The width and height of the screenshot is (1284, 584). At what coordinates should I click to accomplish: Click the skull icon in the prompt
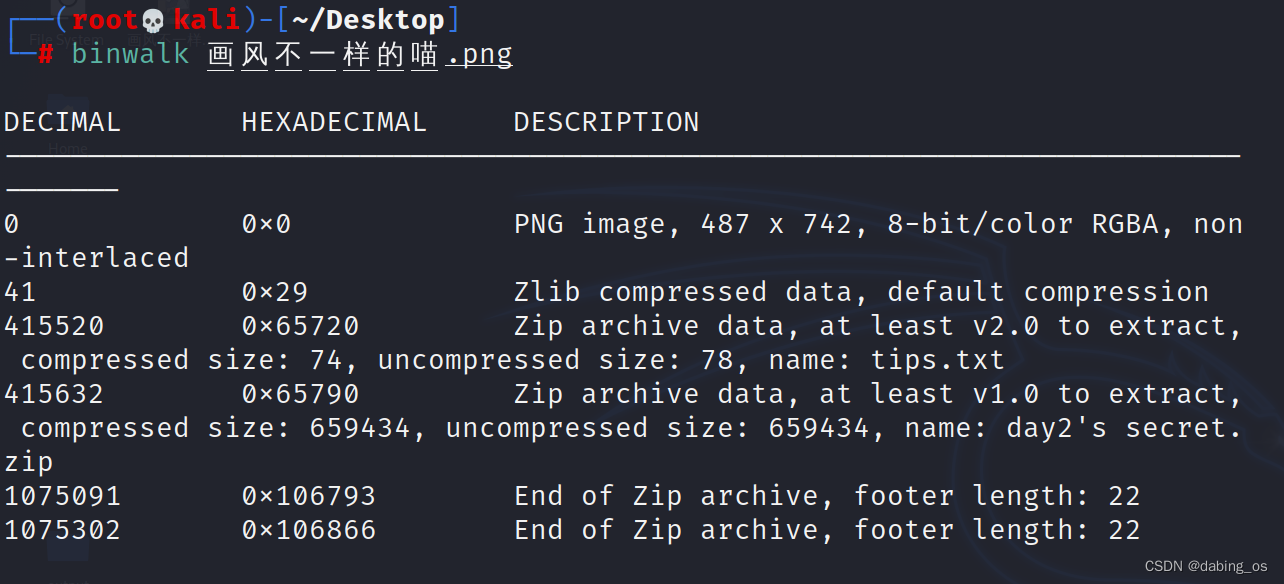tap(153, 20)
